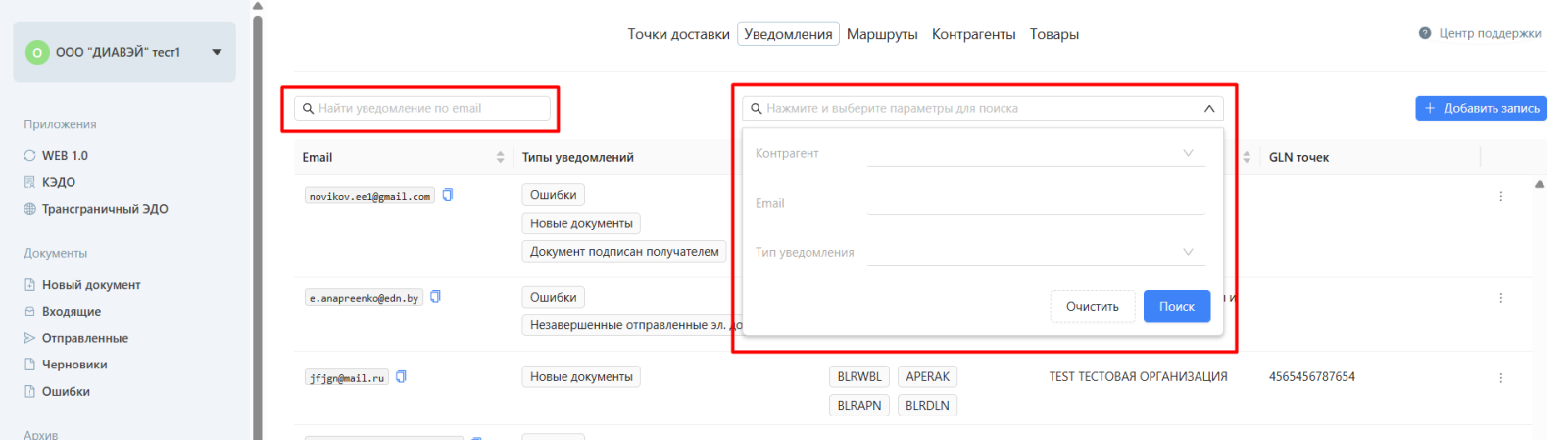Click the find notification by email field

(426, 108)
